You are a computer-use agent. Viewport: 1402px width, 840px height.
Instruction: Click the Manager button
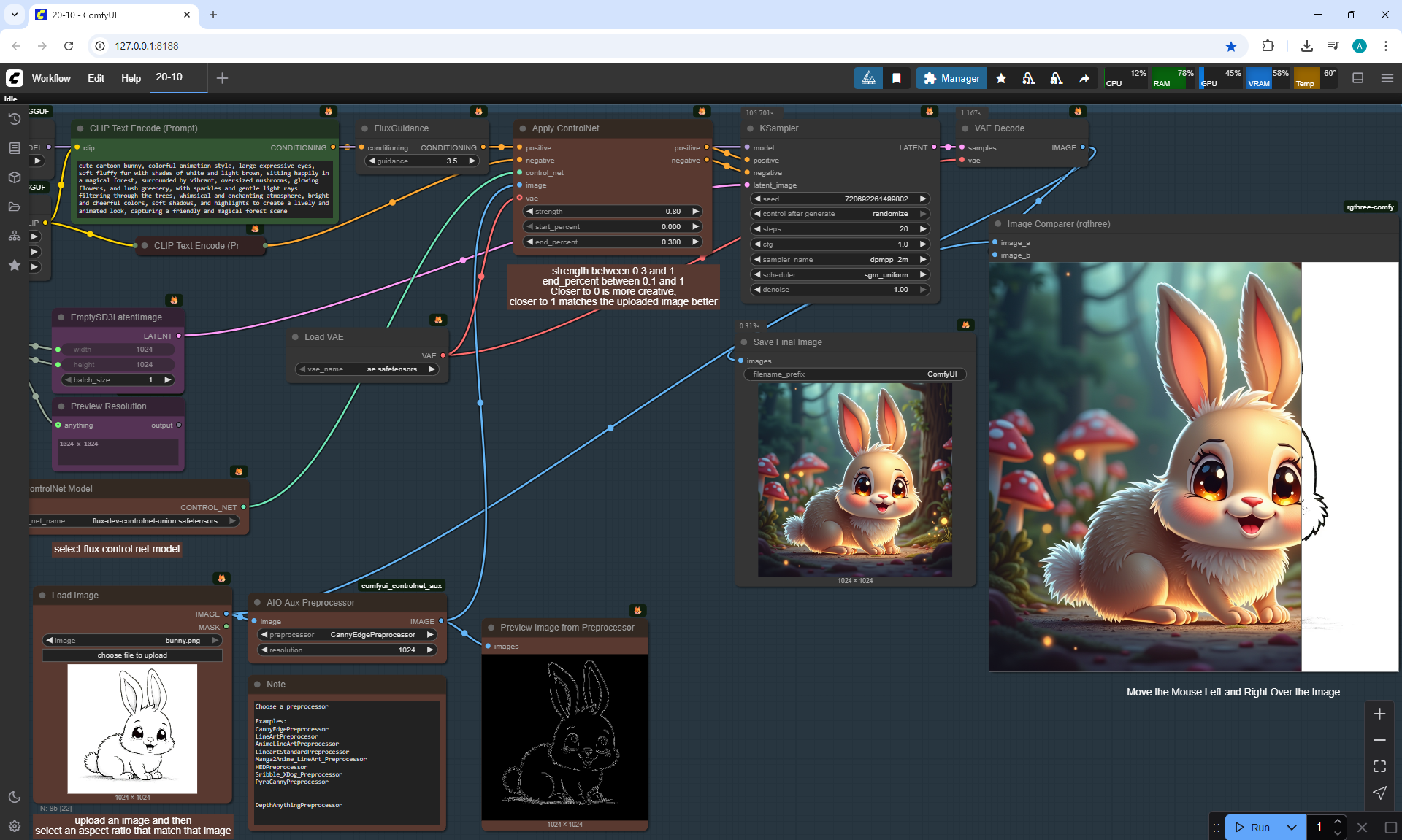pos(951,78)
